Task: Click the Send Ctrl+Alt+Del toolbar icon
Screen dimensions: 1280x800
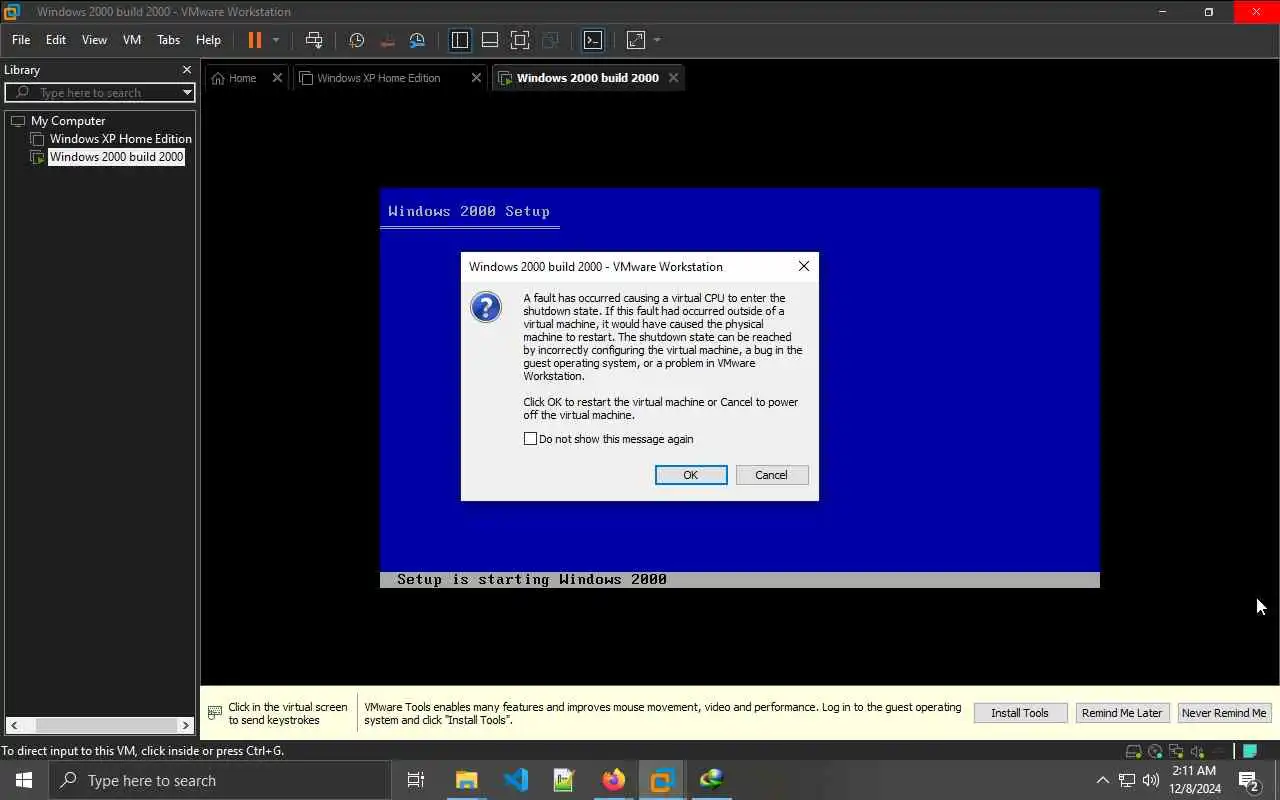Action: click(314, 40)
